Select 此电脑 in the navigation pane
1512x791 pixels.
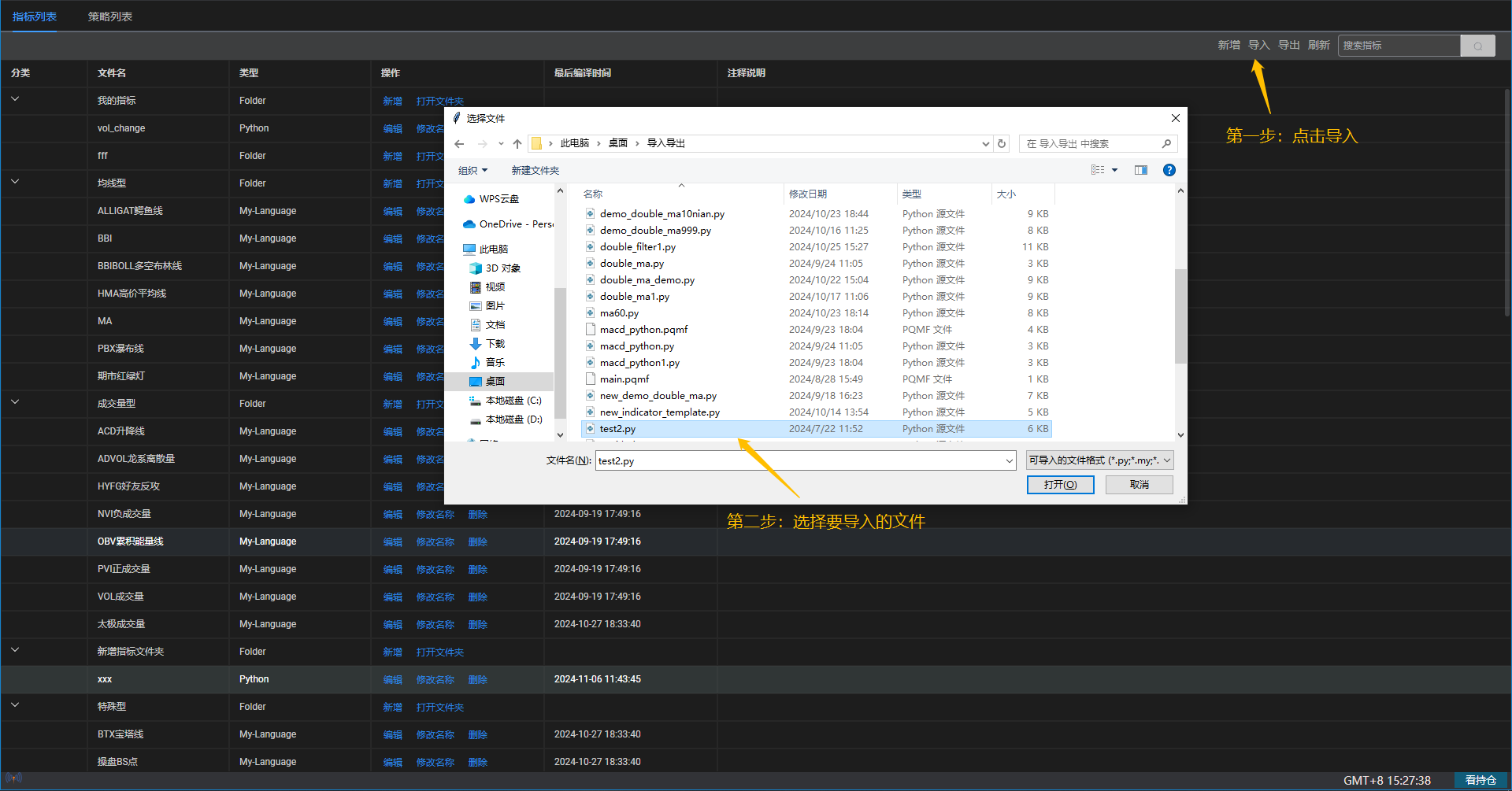pos(486,249)
